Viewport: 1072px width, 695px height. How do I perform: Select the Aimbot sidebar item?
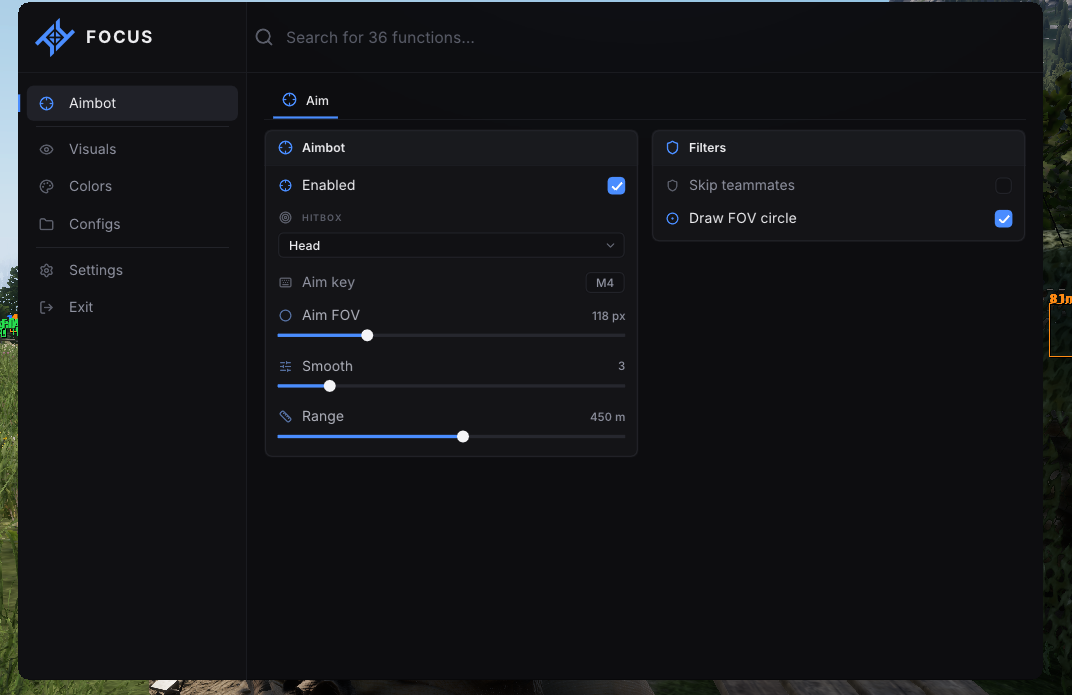pos(132,103)
